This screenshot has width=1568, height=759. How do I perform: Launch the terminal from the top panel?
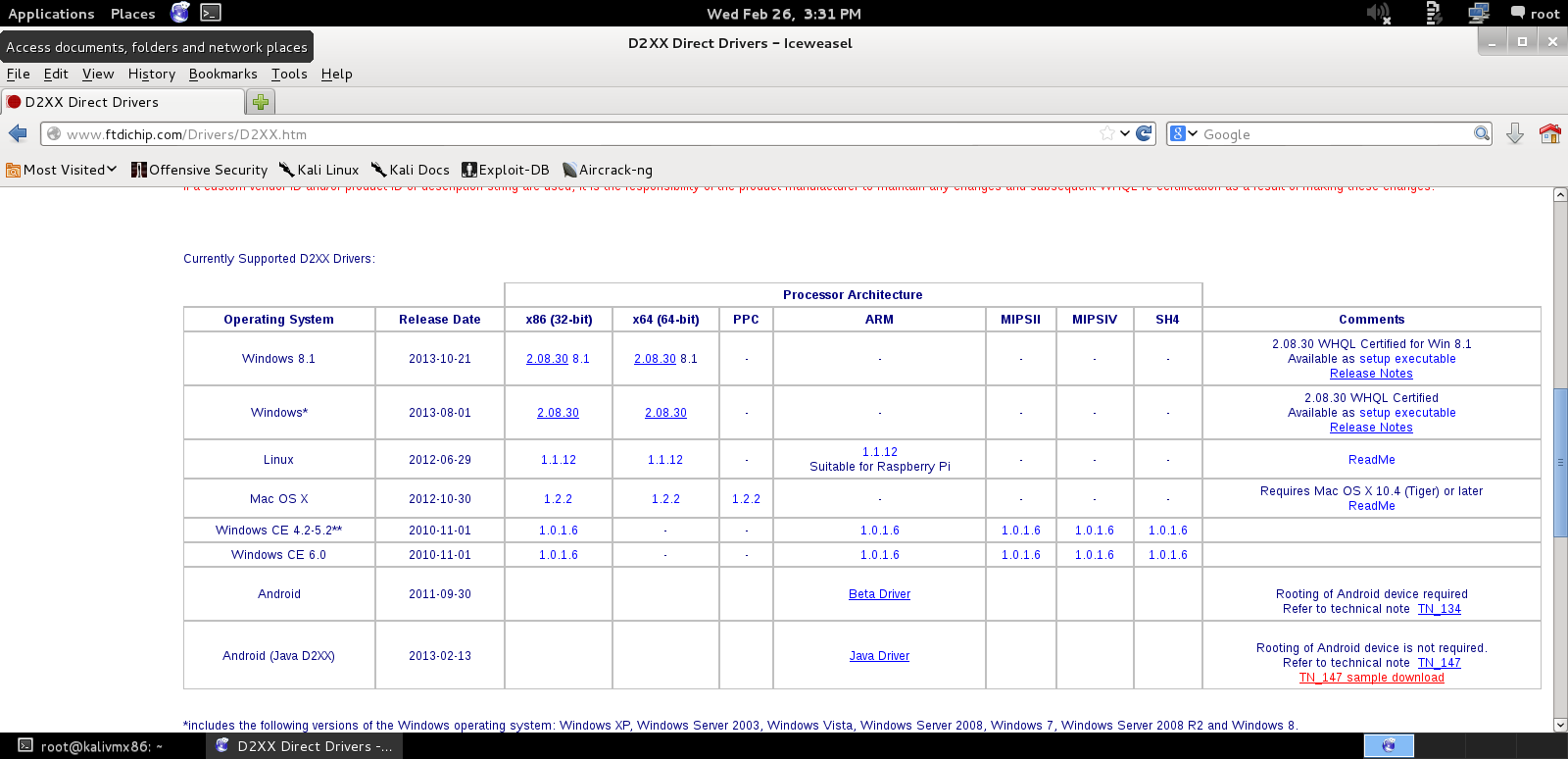pos(211,13)
